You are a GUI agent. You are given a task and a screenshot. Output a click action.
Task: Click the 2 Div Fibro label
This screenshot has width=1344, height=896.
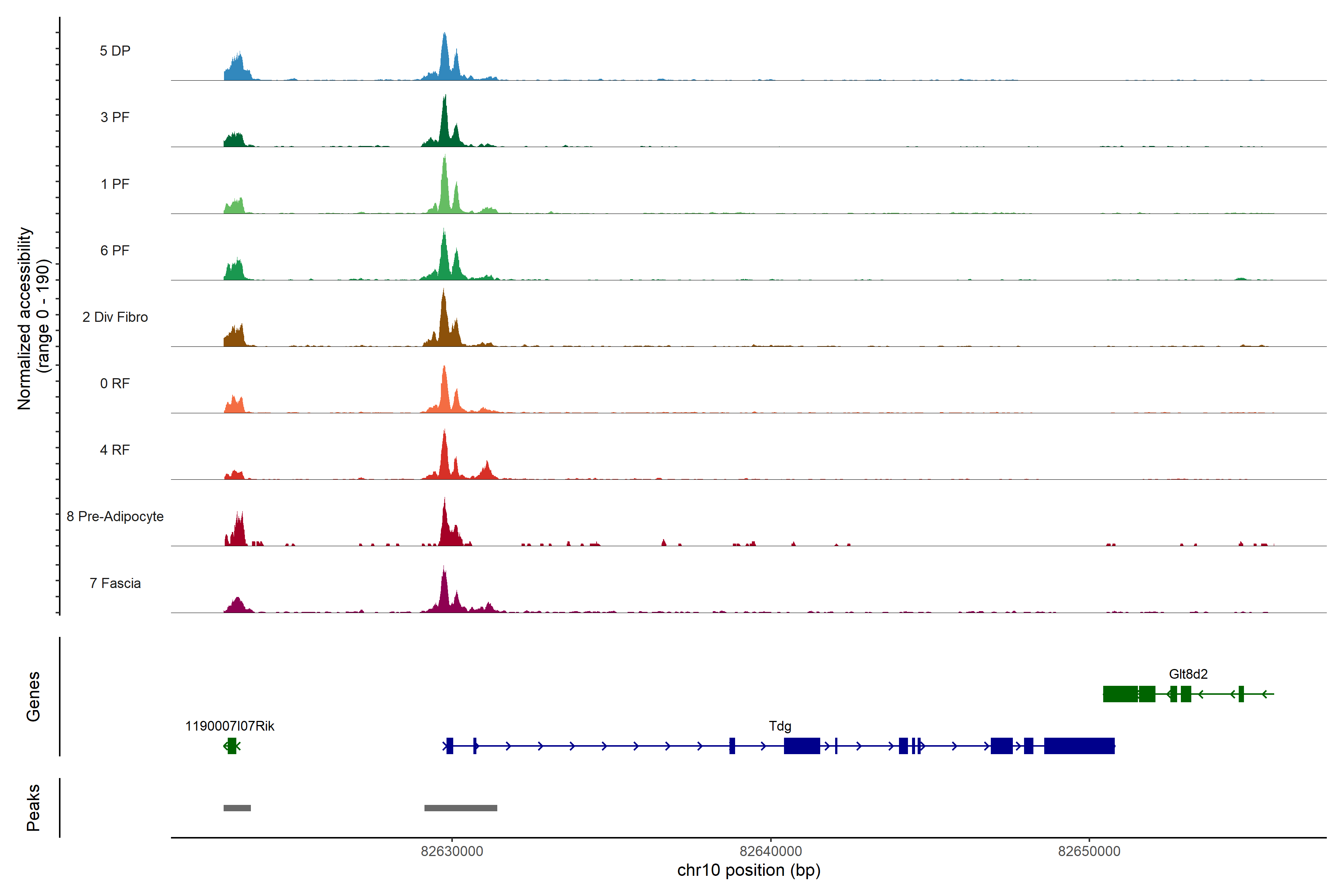(115, 317)
